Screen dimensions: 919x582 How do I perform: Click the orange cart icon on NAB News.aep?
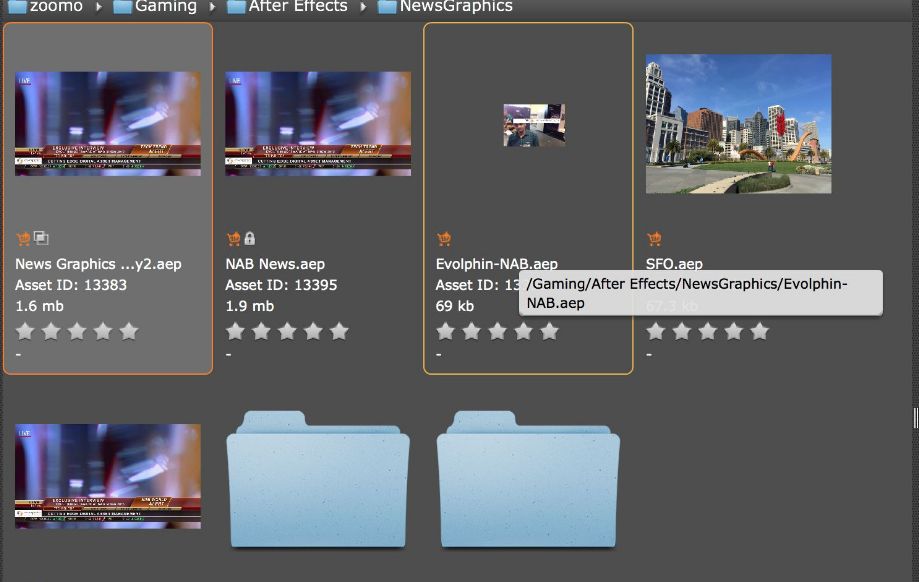233,239
